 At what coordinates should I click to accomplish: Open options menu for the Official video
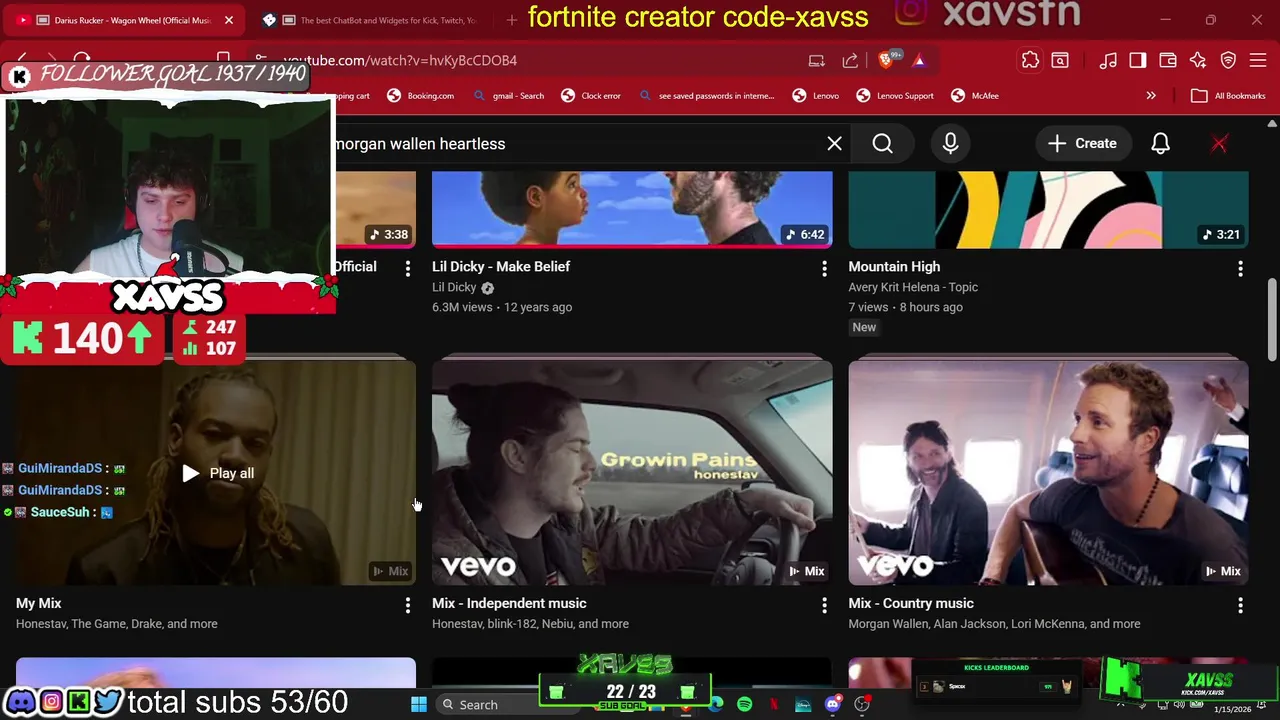click(x=407, y=268)
